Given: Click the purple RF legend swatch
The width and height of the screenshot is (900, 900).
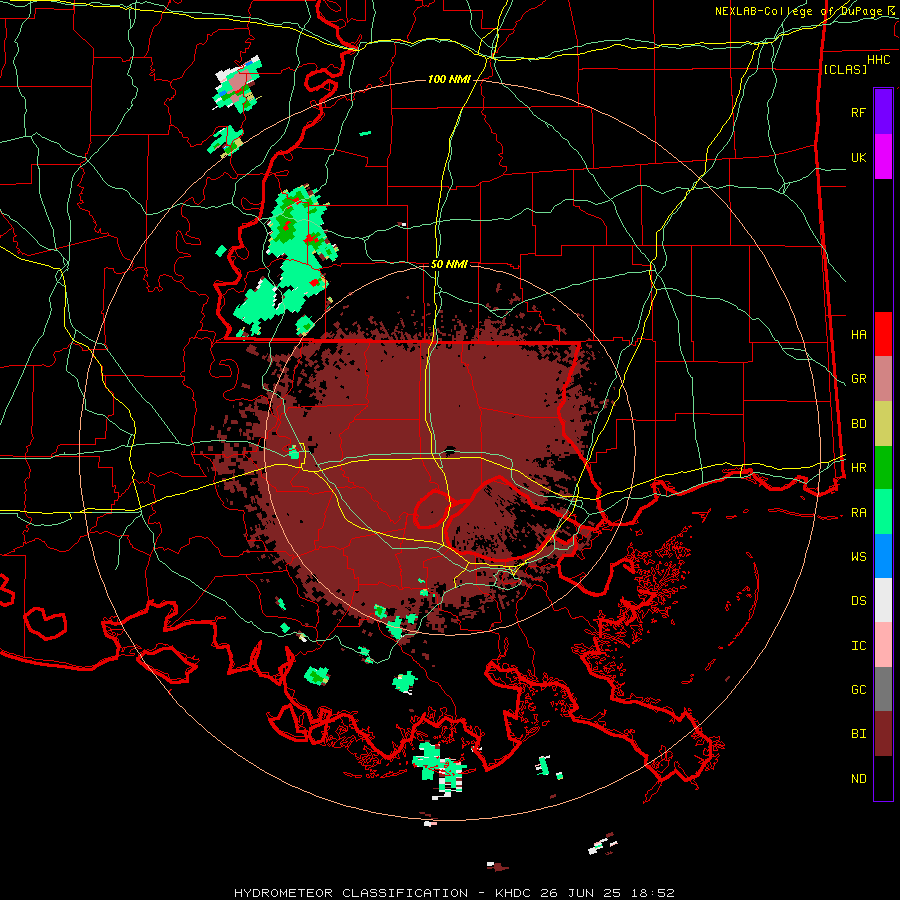Looking at the screenshot, I should click(x=883, y=112).
